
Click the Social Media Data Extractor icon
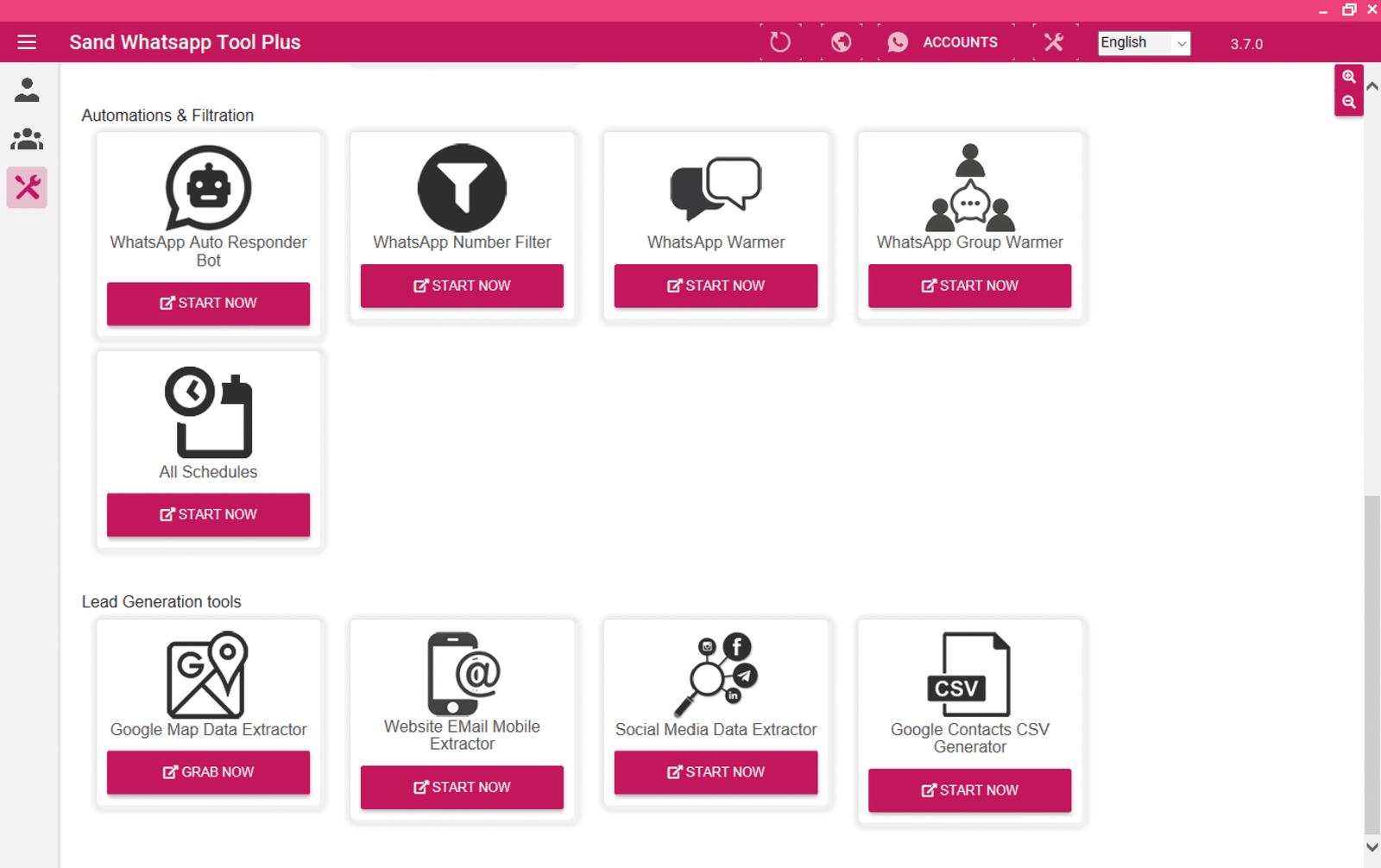coord(716,675)
